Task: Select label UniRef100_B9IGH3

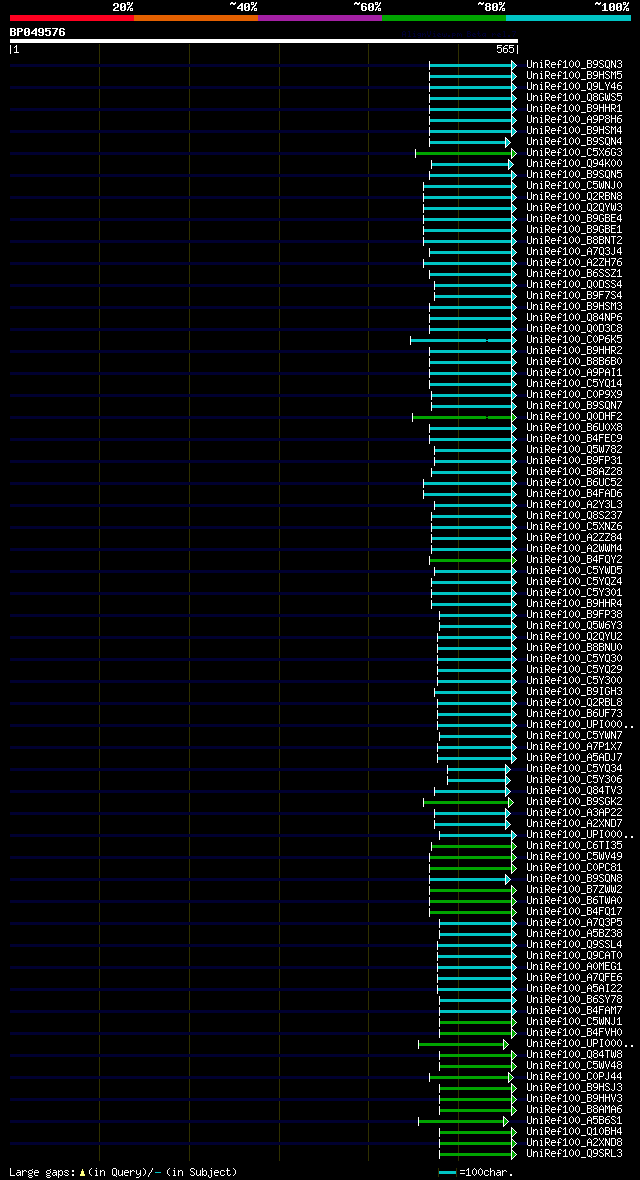Action: pos(574,692)
